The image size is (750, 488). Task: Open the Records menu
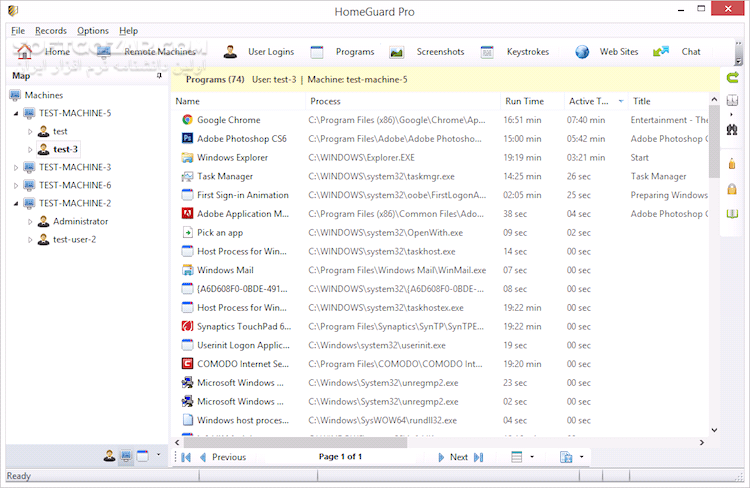(51, 31)
